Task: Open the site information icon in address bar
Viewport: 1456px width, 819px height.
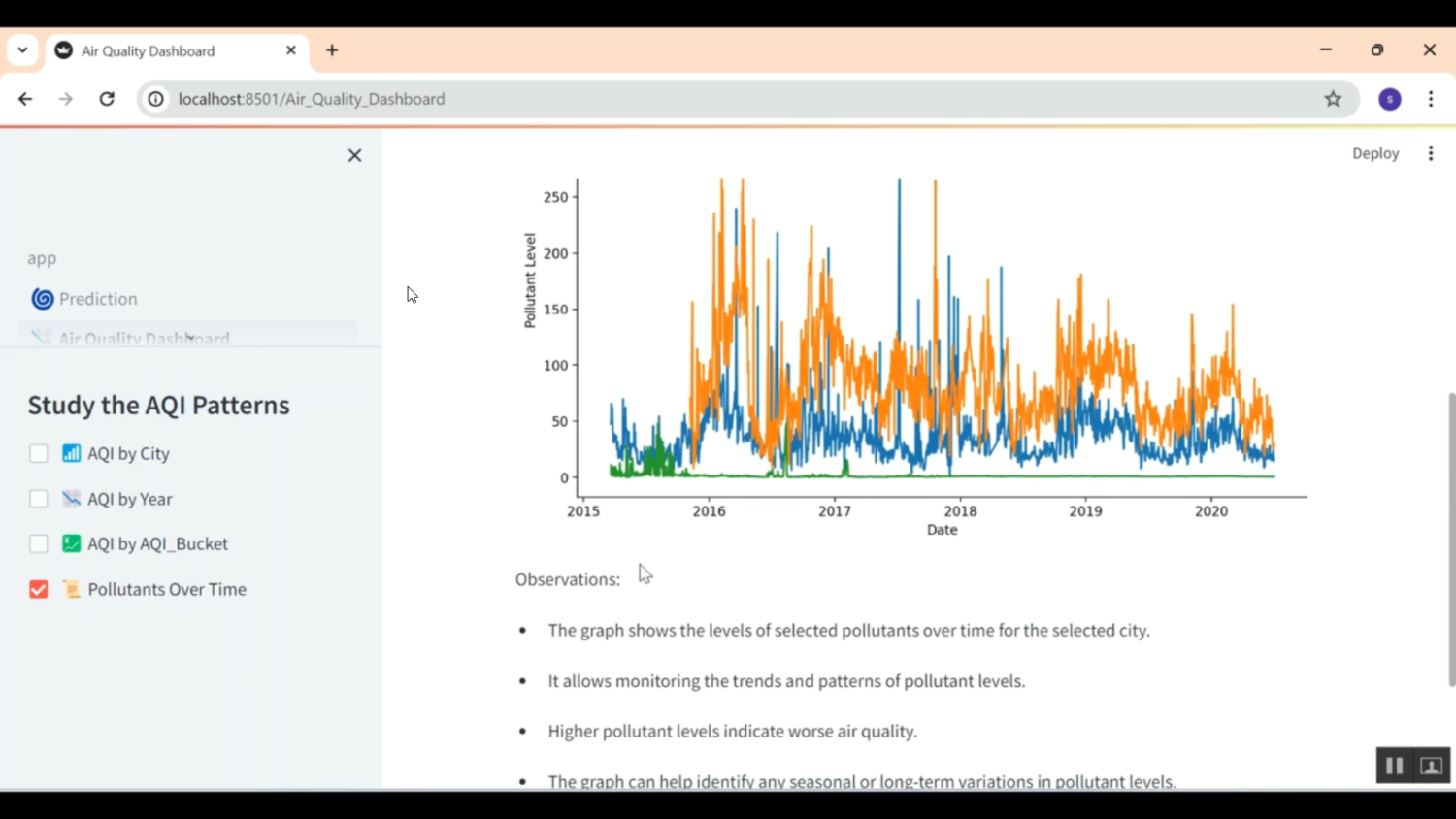Action: coord(155,98)
